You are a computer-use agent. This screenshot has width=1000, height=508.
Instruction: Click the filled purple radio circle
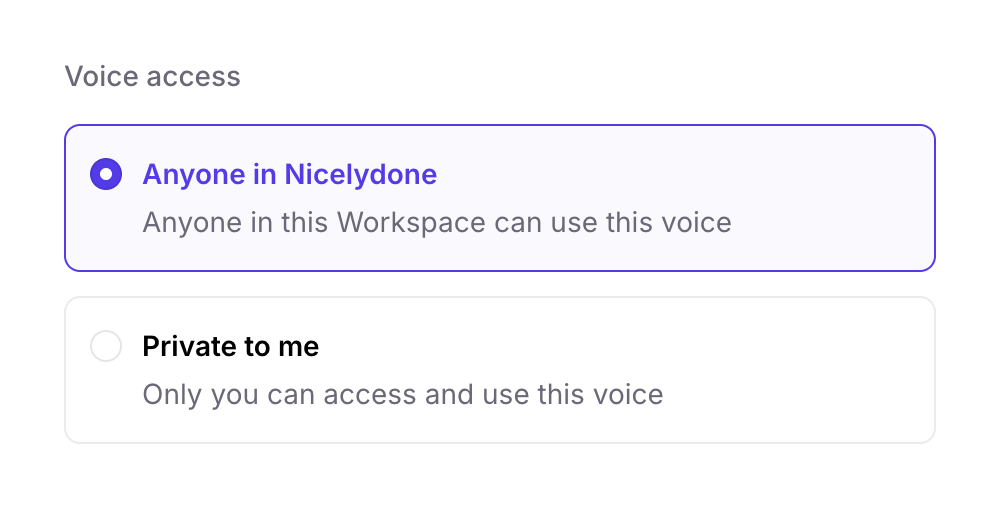(x=106, y=175)
